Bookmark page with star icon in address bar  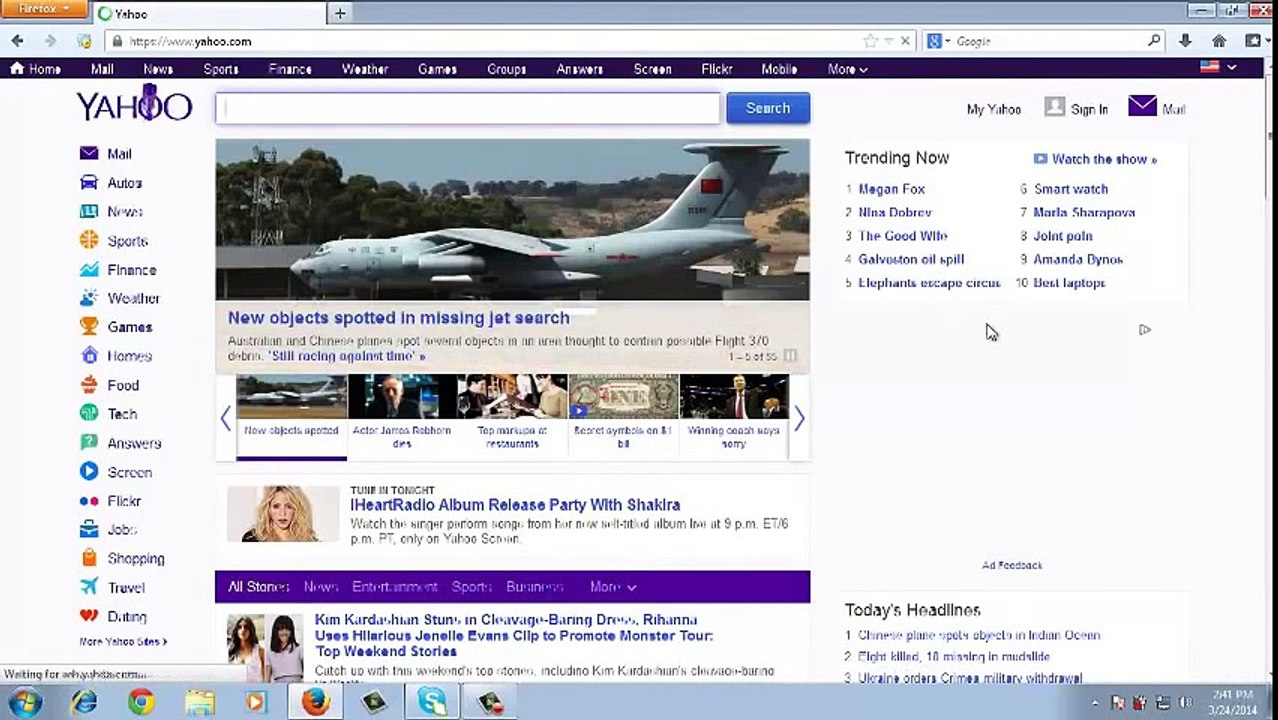pos(870,41)
